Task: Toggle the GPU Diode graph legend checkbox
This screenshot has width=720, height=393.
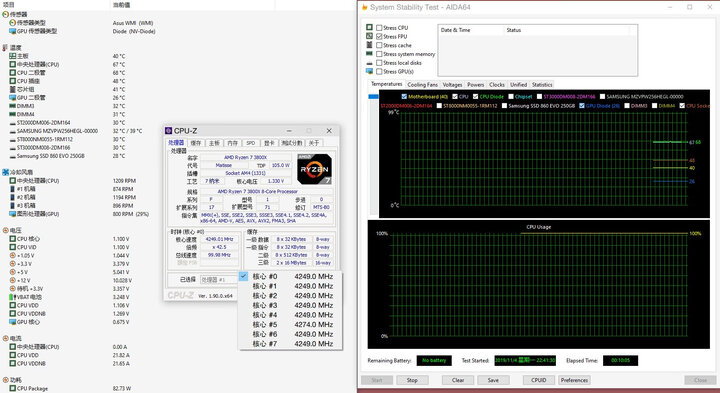Action: click(582, 106)
